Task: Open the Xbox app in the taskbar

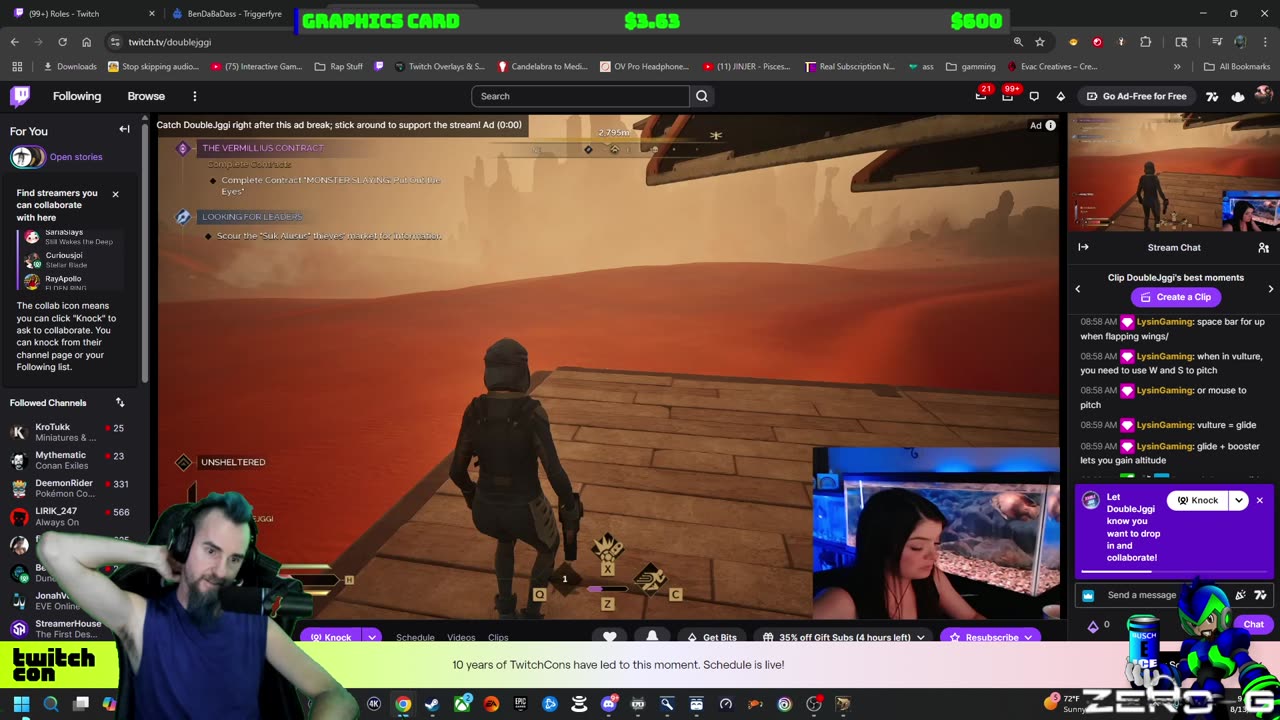Action: pos(462,704)
